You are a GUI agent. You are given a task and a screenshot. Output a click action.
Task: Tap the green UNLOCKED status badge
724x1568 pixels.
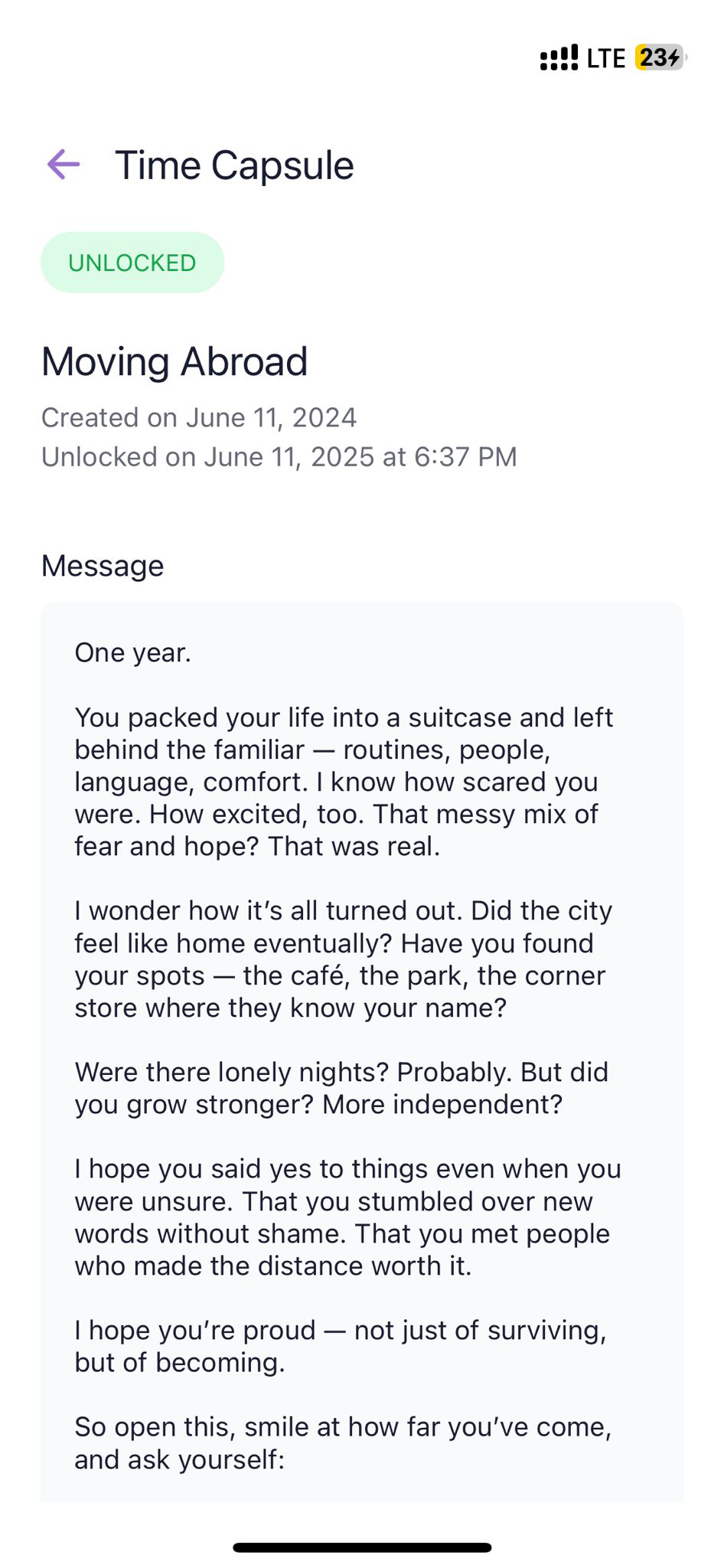[x=132, y=263]
